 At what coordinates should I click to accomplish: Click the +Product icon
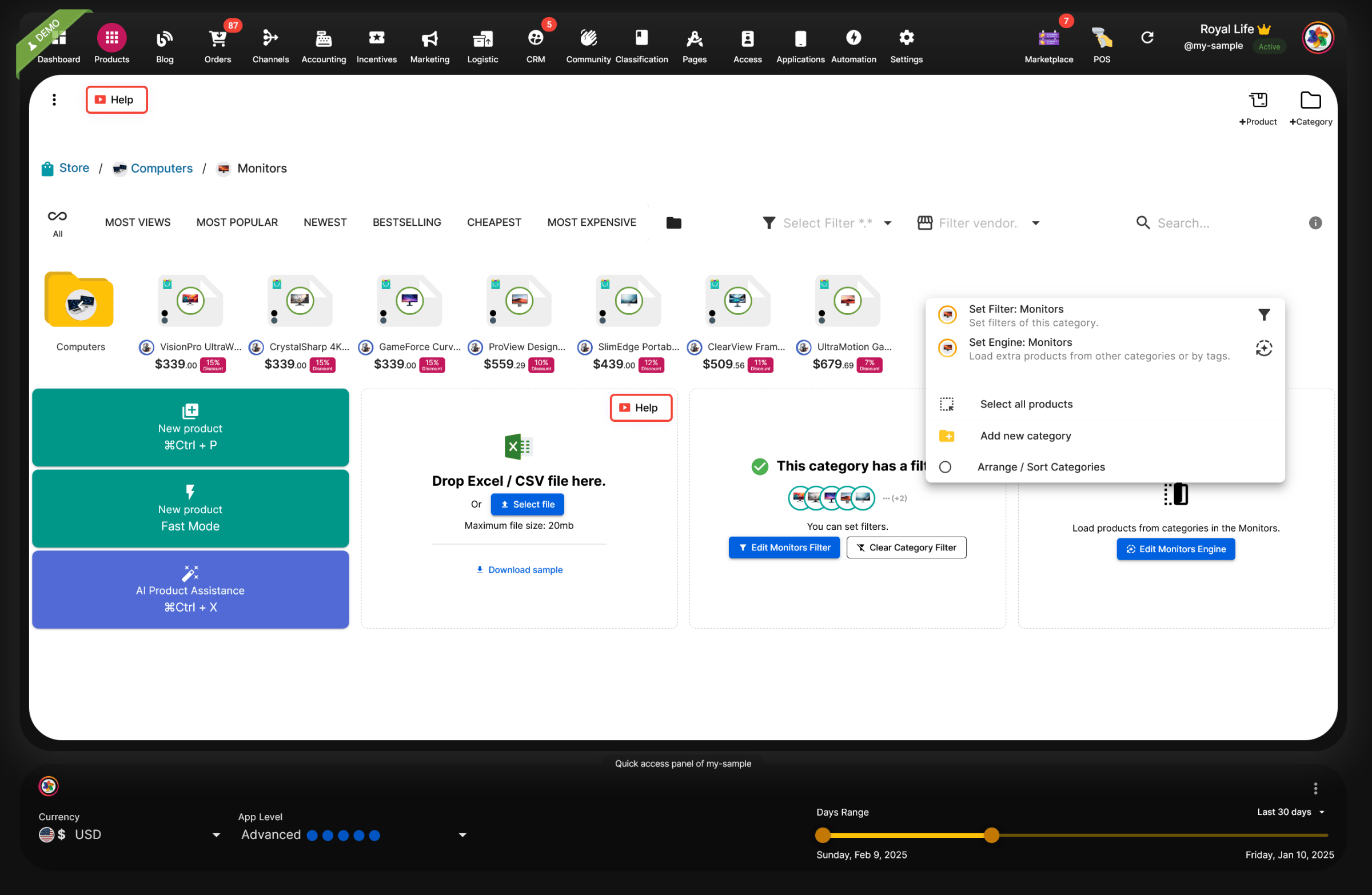pos(1258,100)
